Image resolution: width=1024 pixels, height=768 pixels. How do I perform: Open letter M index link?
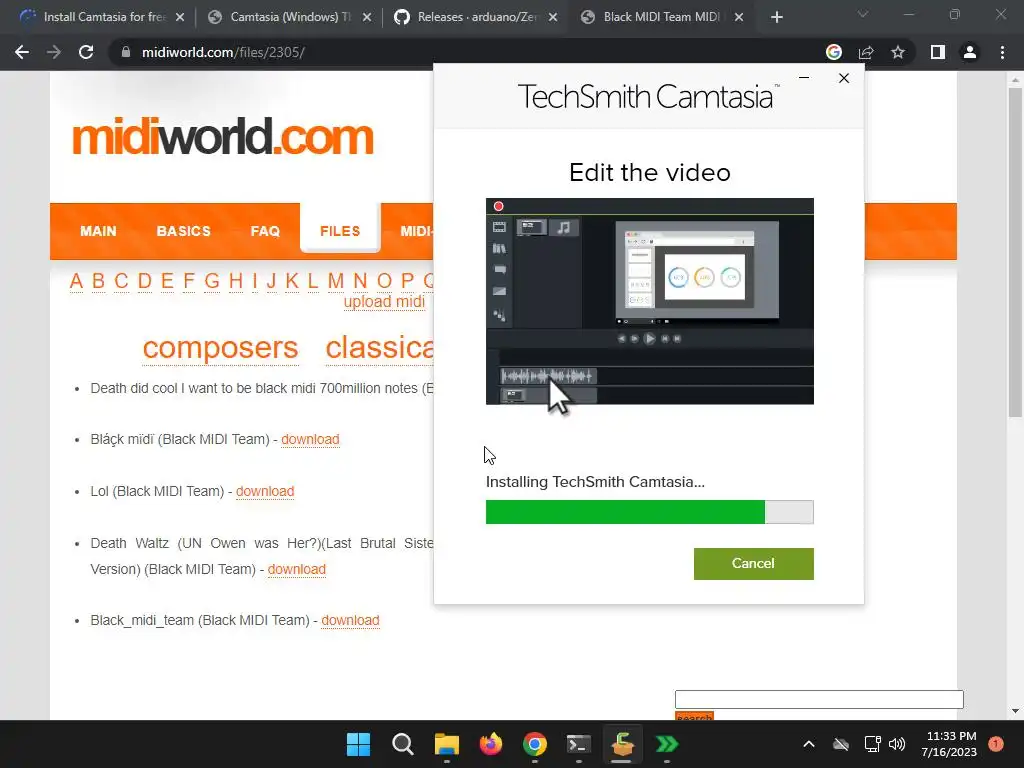pyautogui.click(x=336, y=281)
